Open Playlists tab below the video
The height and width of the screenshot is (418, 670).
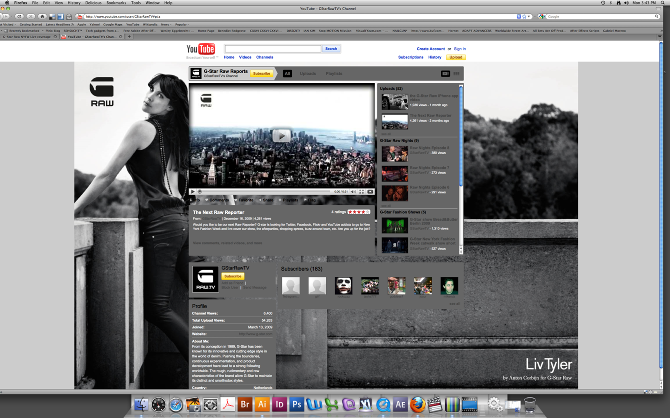tap(290, 200)
